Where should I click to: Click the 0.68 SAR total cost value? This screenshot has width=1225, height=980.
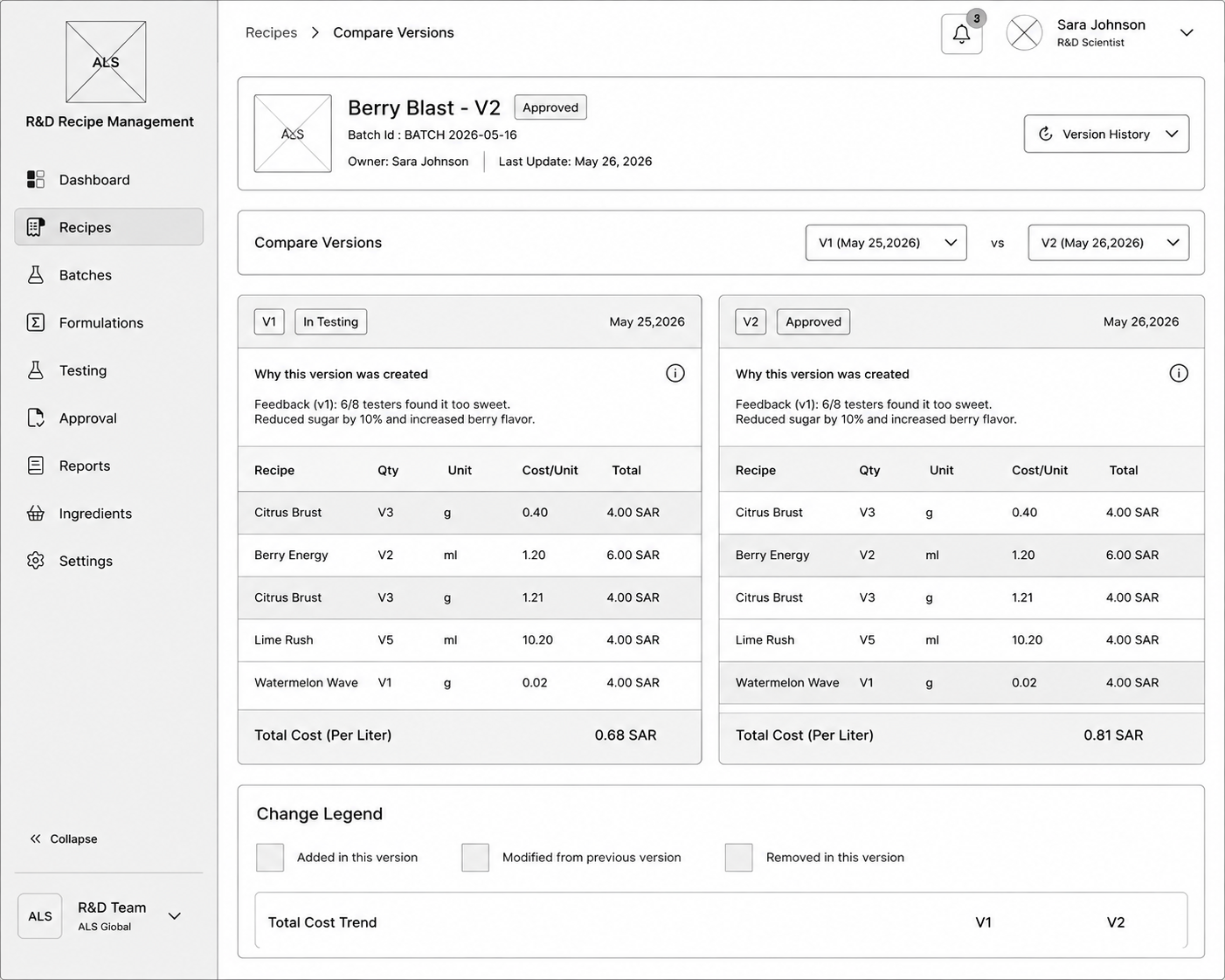[x=626, y=735]
